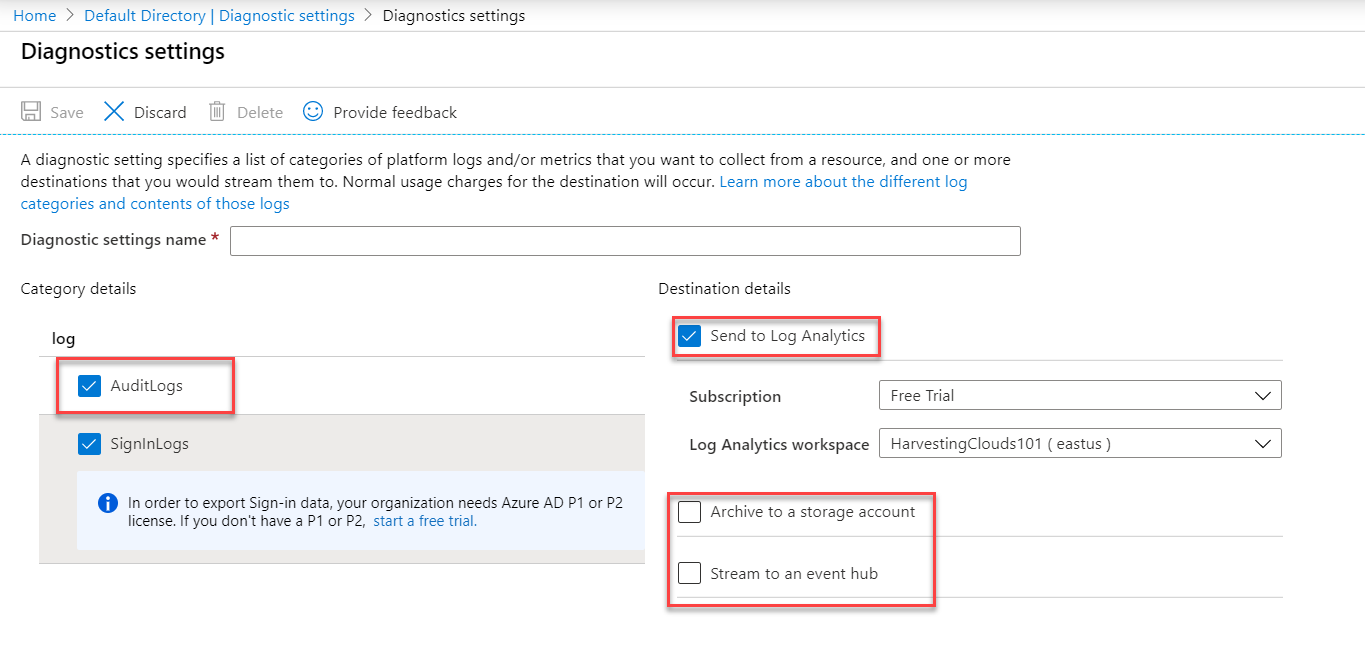
Task: Click the Save floppy disk icon
Action: (x=31, y=111)
